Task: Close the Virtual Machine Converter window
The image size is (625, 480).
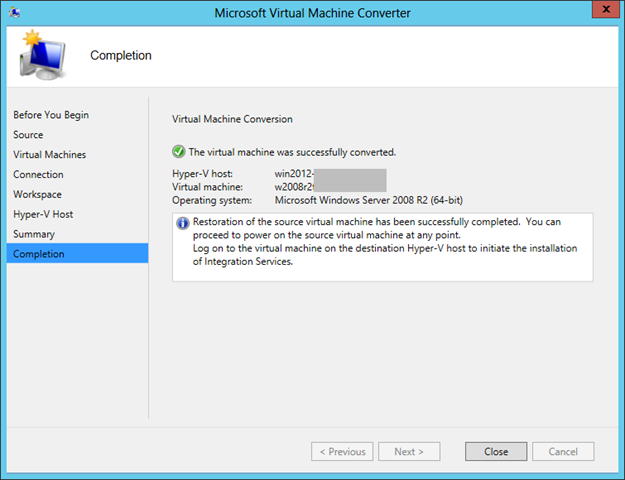Action: (605, 10)
